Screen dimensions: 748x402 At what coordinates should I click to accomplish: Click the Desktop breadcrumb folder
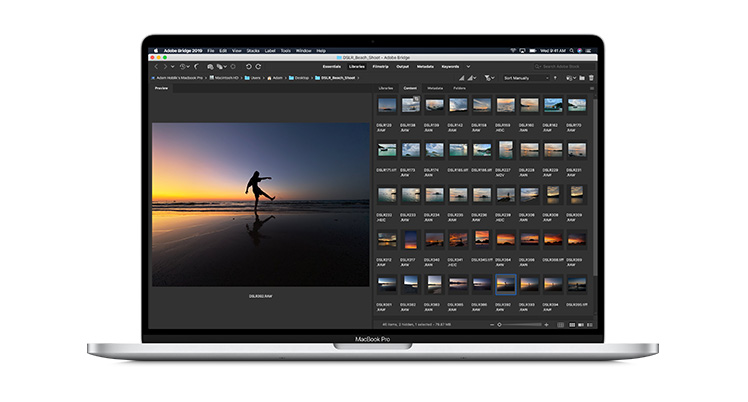pyautogui.click(x=299, y=78)
